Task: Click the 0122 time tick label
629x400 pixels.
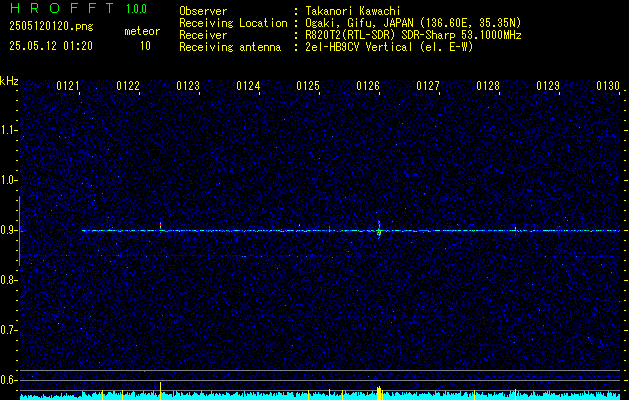Action: point(128,86)
